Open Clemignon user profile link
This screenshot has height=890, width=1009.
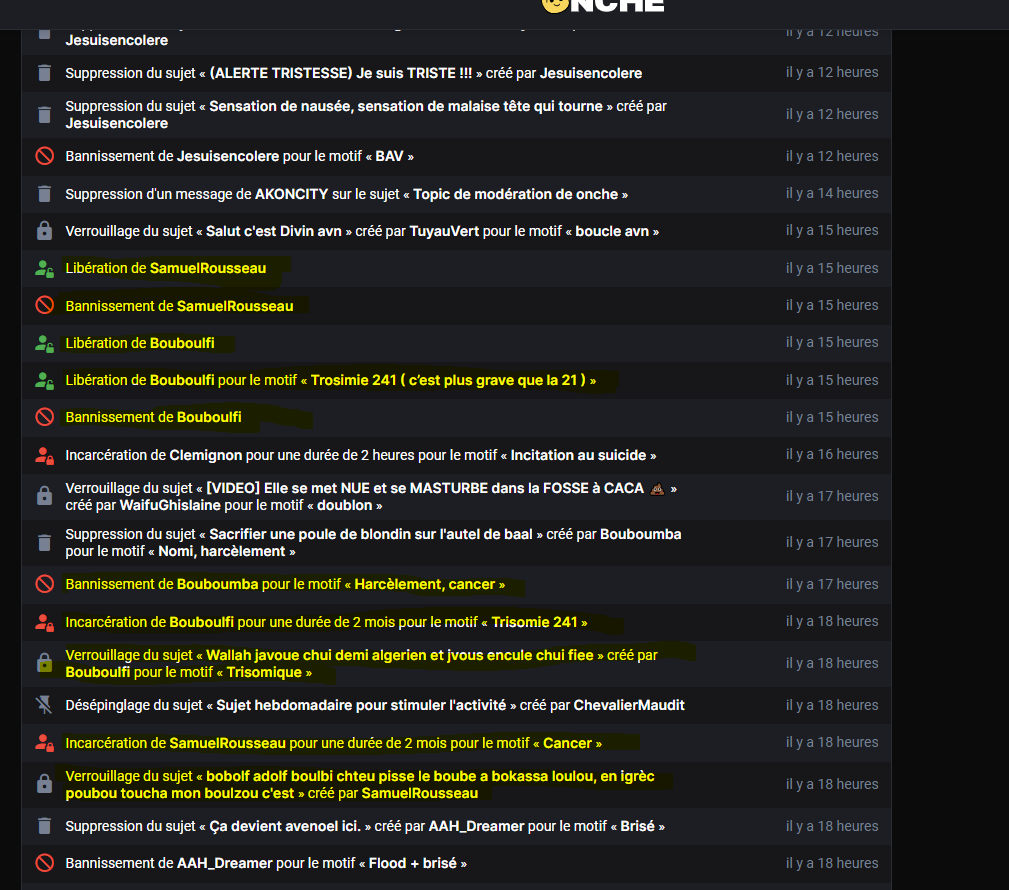pos(206,455)
